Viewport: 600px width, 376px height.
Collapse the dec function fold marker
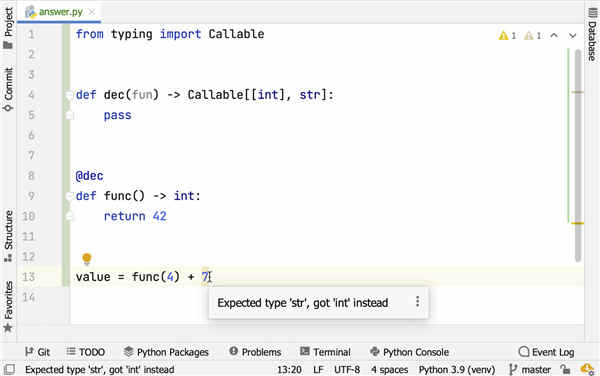click(69, 94)
